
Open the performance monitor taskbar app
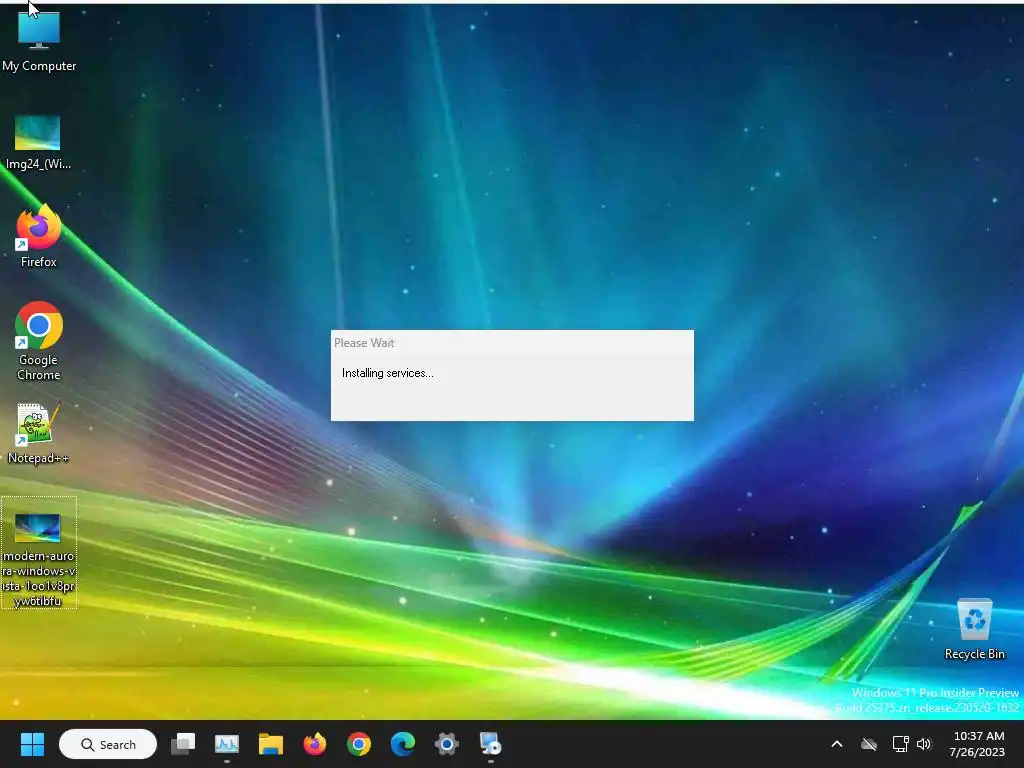(x=227, y=744)
